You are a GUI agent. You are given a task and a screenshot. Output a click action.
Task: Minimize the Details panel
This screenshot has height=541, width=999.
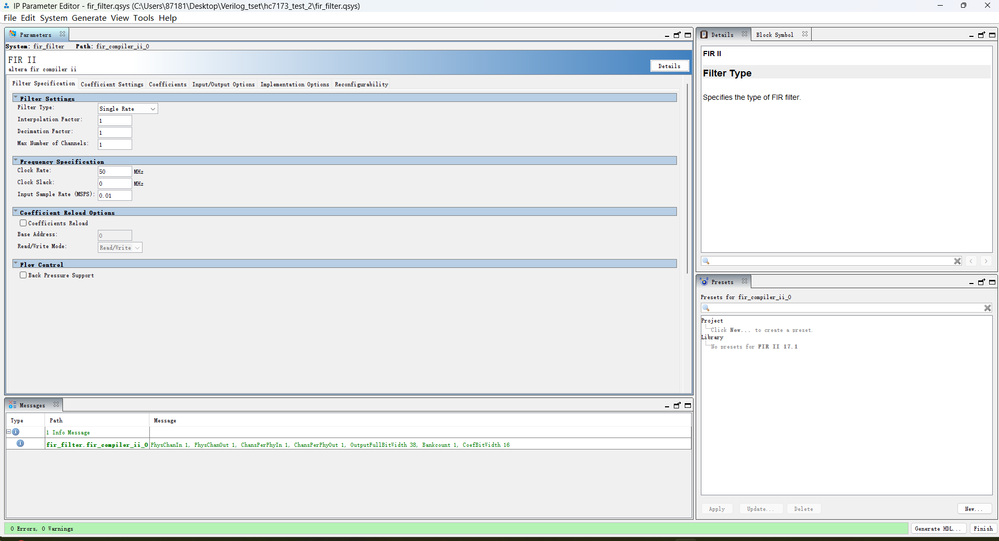coord(972,35)
